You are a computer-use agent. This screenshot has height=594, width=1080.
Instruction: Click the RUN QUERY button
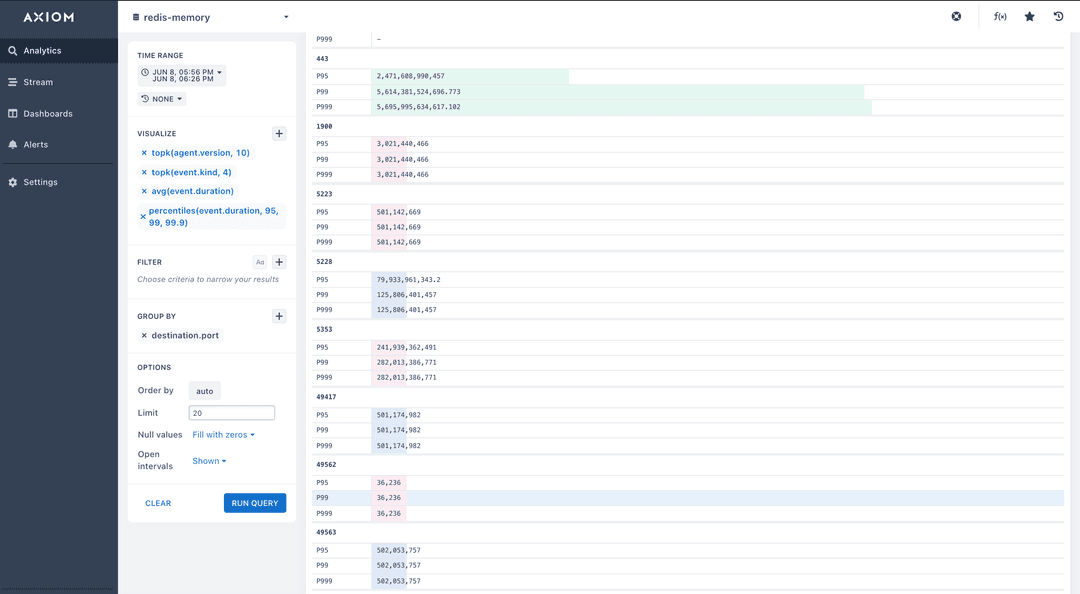click(254, 503)
